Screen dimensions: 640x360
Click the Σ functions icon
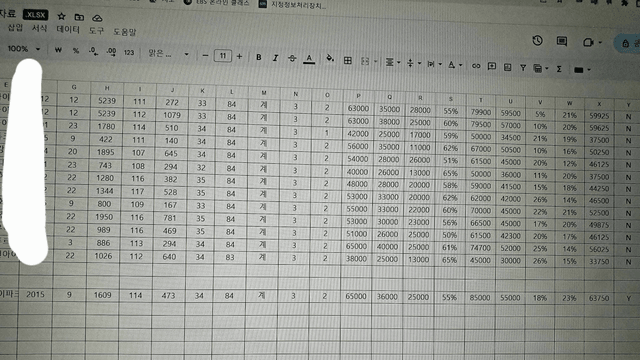point(559,69)
